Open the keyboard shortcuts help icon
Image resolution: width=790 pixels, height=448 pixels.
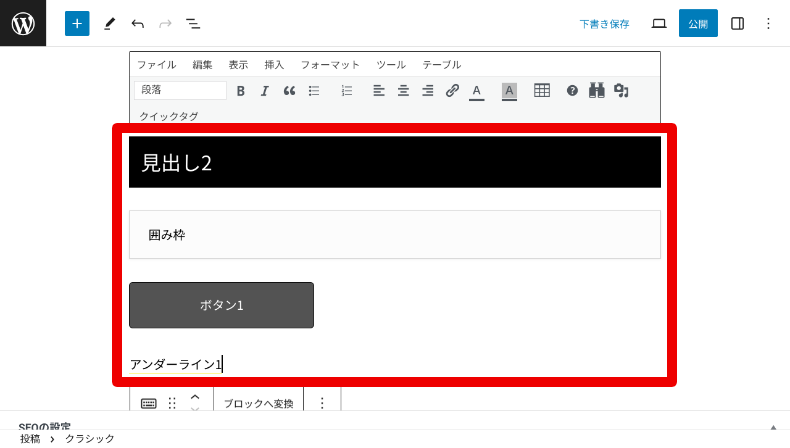click(572, 91)
